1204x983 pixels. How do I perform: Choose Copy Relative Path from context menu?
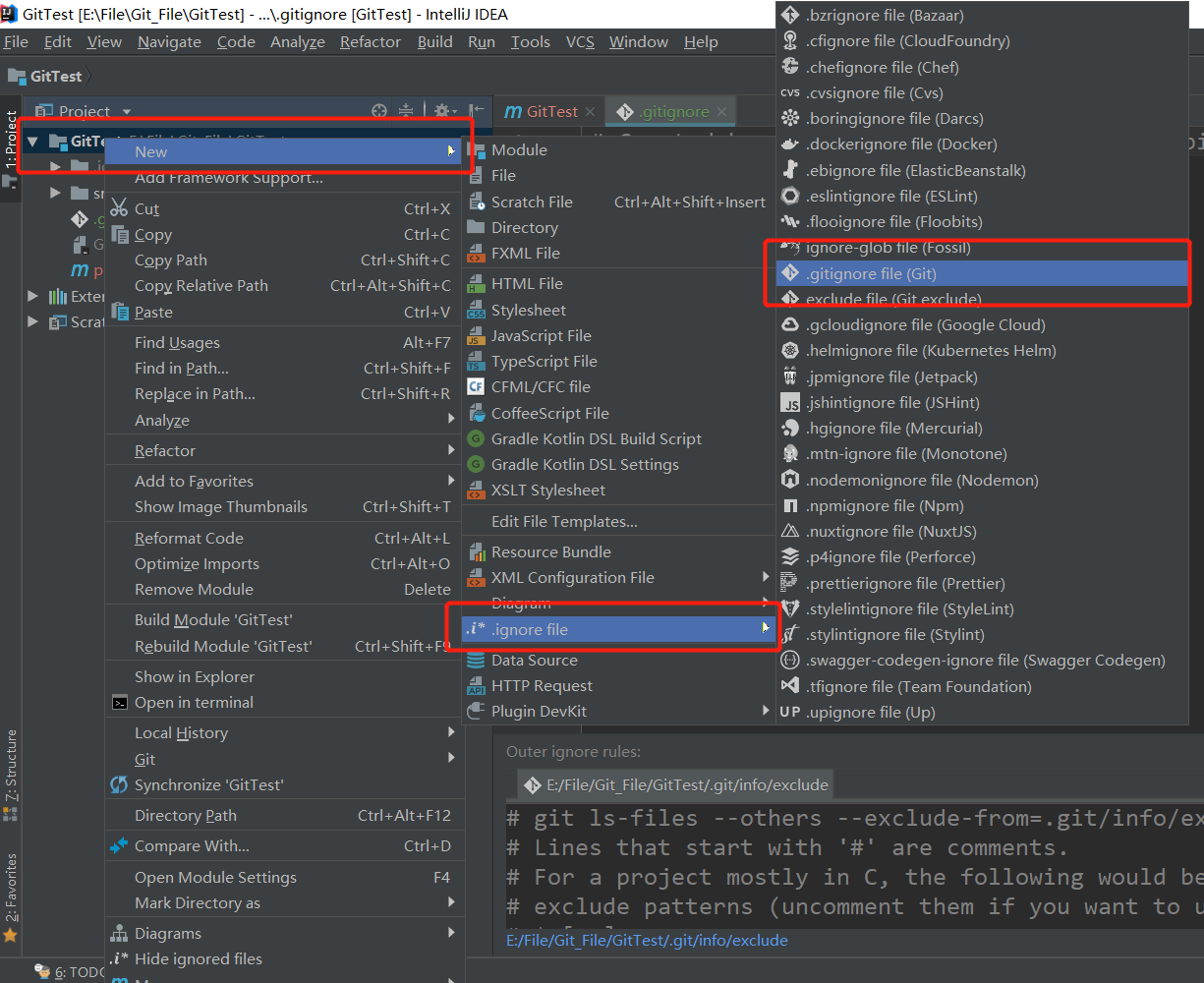click(284, 285)
